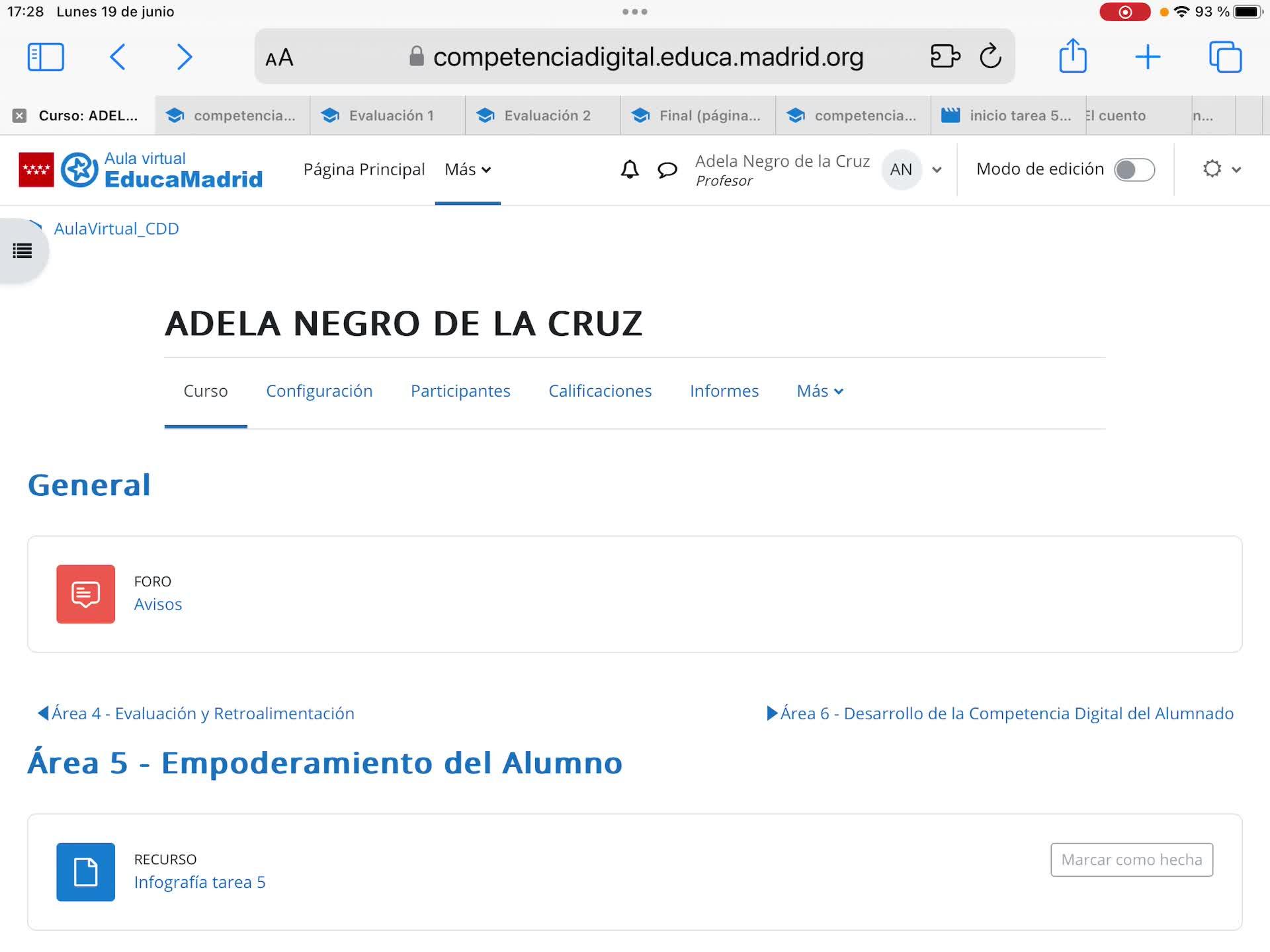Expand the user menu next to AN avatar
Viewport: 1270px width, 952px height.
point(937,170)
